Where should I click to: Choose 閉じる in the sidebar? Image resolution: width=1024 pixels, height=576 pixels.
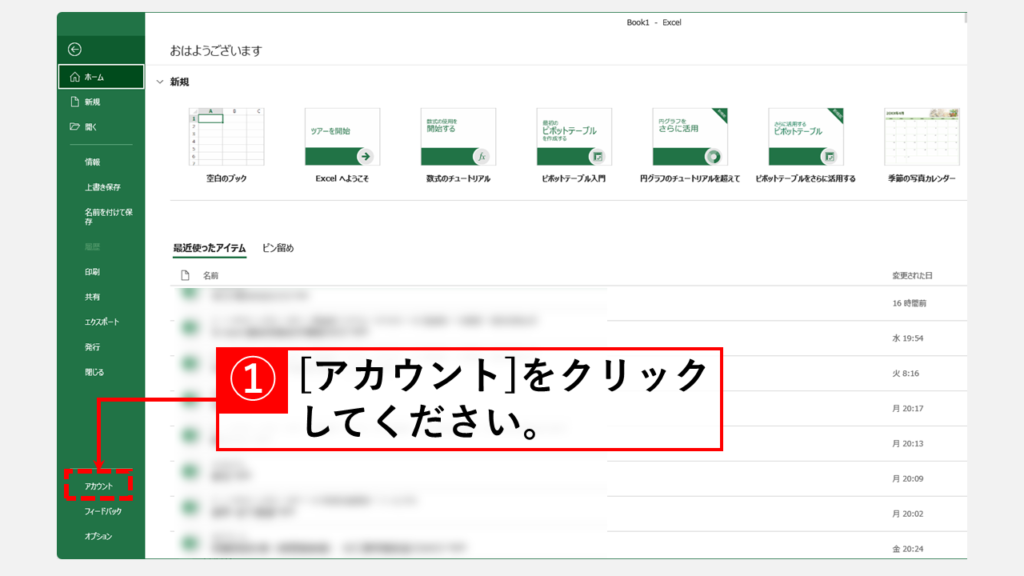pos(94,372)
